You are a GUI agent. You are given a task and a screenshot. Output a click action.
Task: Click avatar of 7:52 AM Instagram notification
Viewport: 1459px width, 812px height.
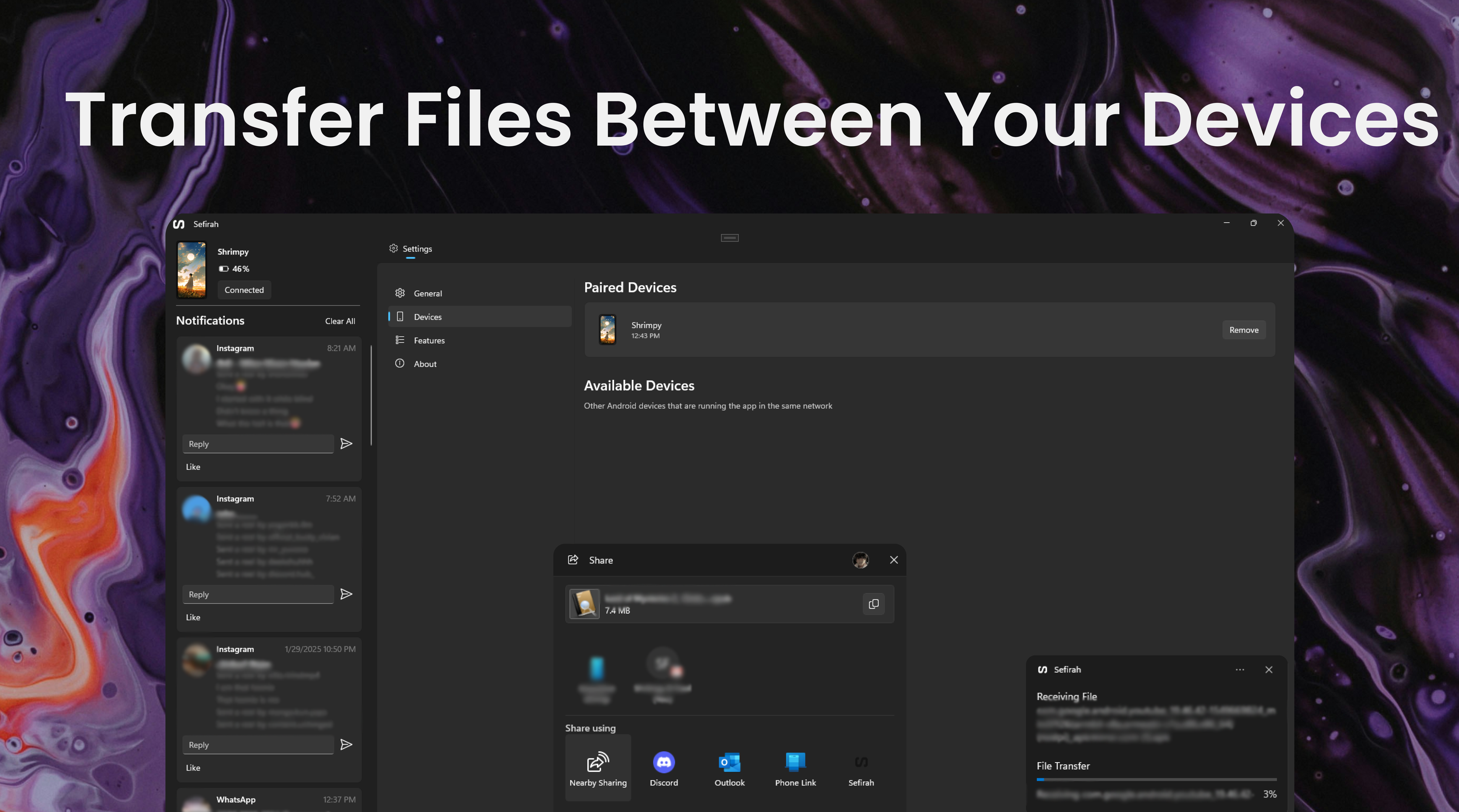(x=197, y=509)
